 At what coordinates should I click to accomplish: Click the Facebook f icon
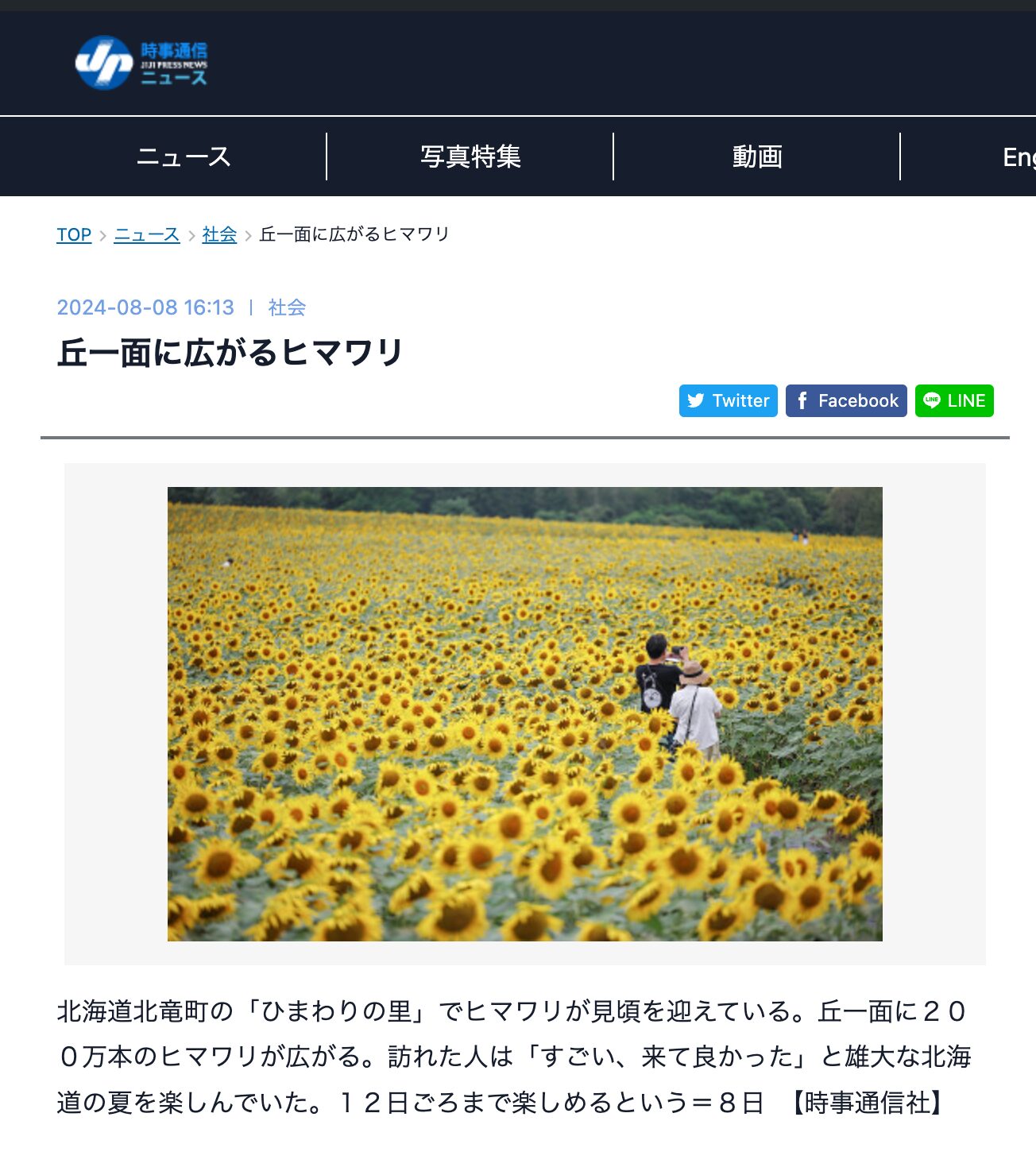coord(802,400)
